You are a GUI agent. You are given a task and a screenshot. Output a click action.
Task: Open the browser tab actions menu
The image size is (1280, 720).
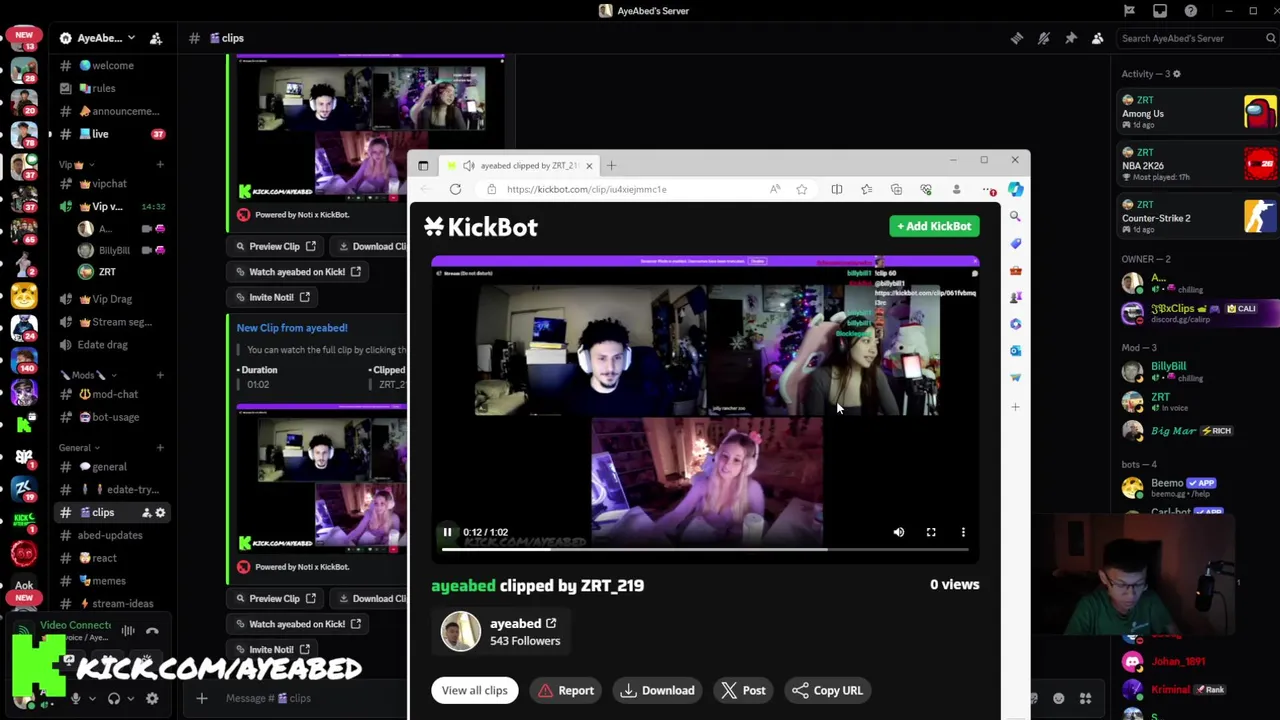click(x=423, y=165)
